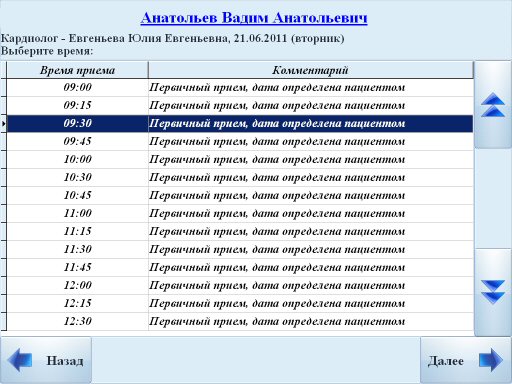Click the comment text in the 12:00 row

277,286
